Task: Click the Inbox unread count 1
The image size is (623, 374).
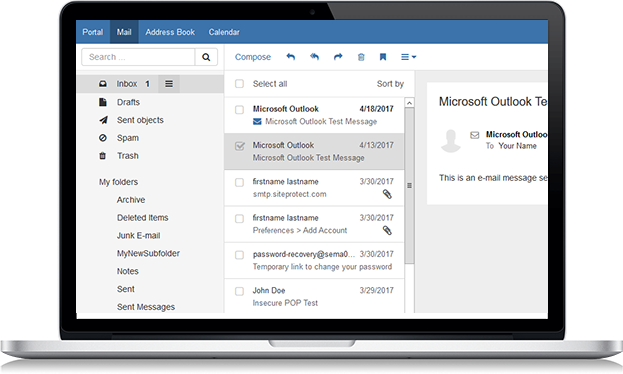Action: 147,84
